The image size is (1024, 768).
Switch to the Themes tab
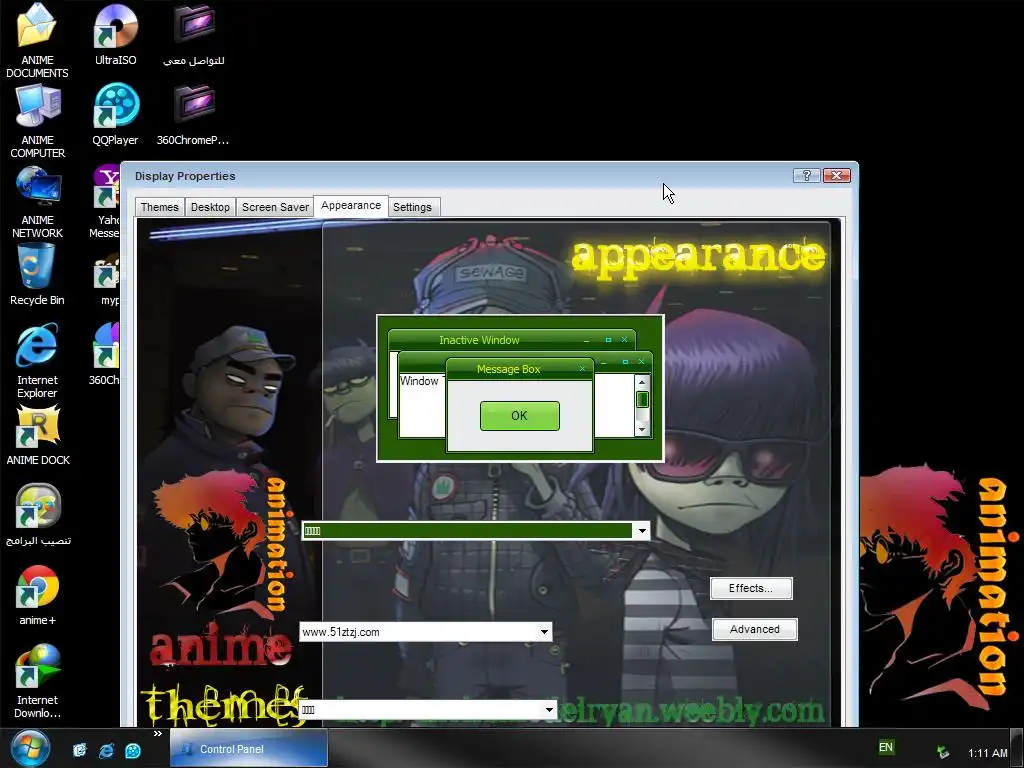pyautogui.click(x=159, y=207)
